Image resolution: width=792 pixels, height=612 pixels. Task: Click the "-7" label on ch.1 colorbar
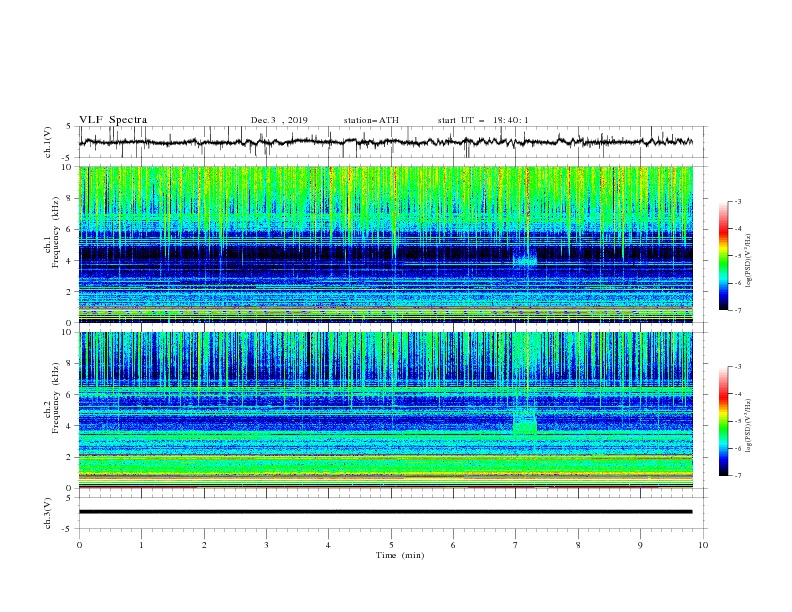pos(738,310)
